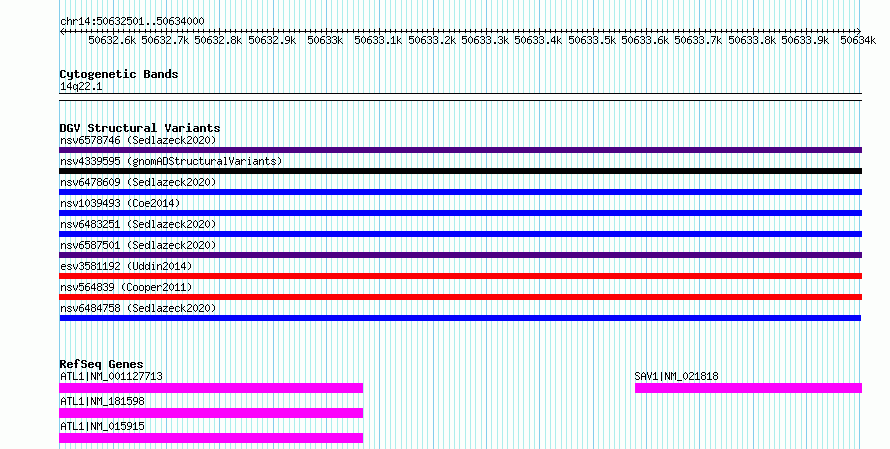
Task: Select the magenta bar for ATL1|NM_001127713
Action: (x=211, y=388)
